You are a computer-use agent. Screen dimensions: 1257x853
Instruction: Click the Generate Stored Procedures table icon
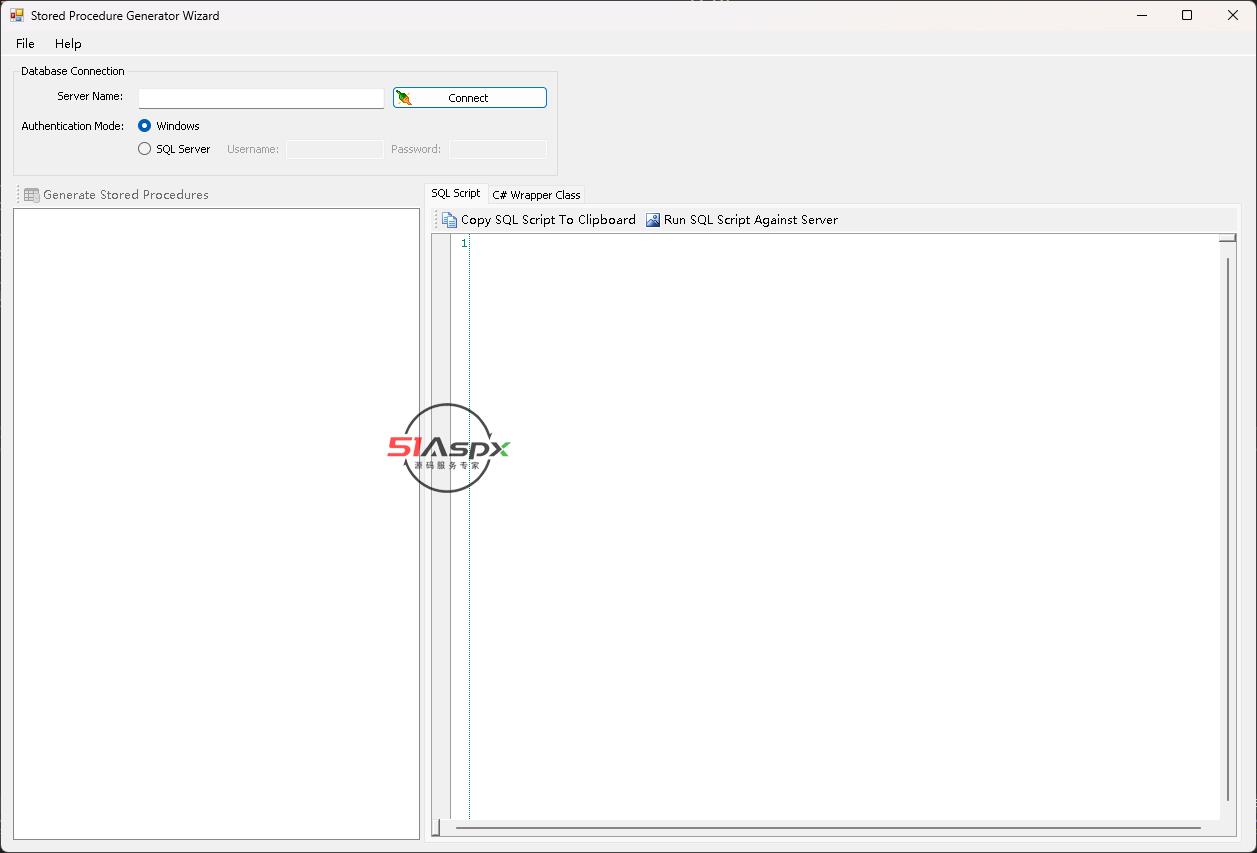click(32, 195)
